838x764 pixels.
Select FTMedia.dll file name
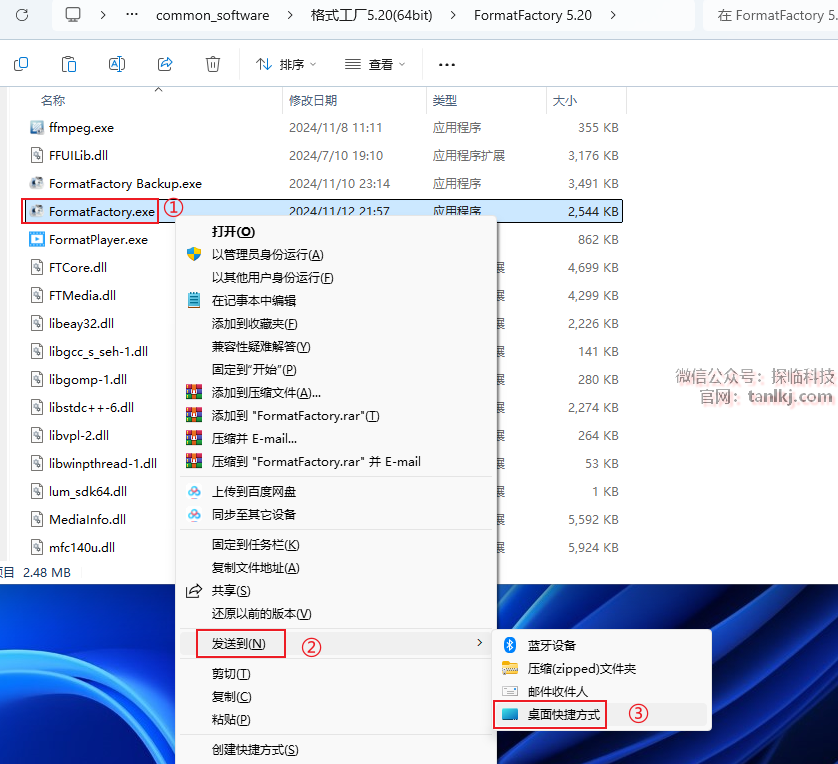82,295
